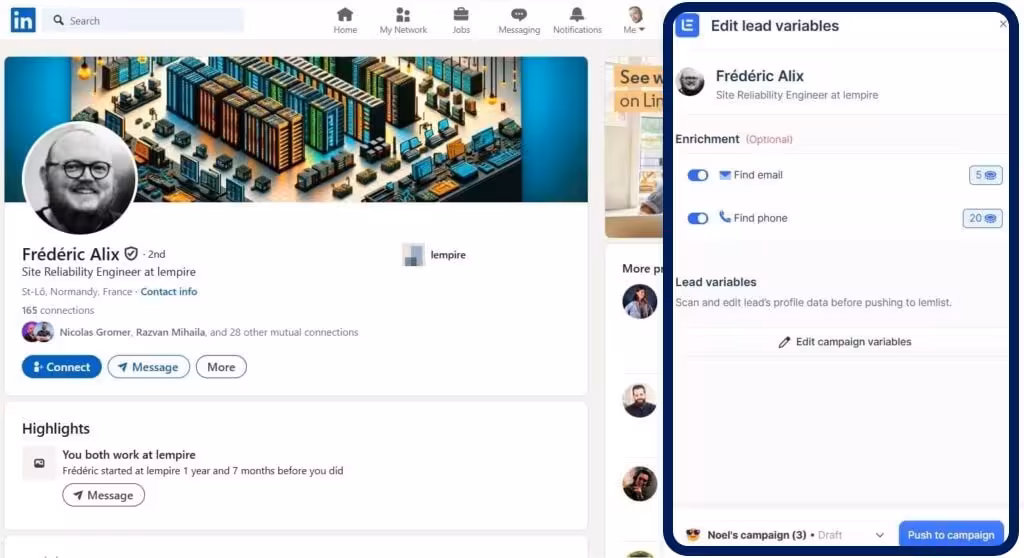Open the Home nav icon
The image size is (1024, 558).
(345, 15)
